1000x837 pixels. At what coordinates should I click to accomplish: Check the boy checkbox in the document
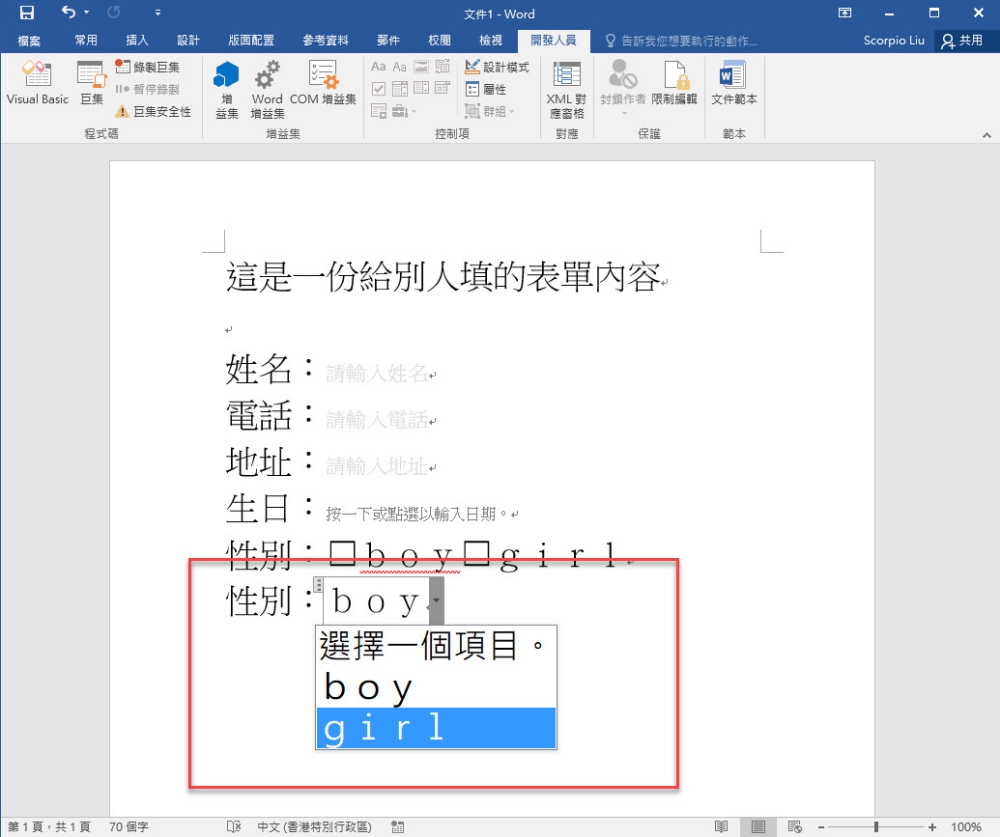342,555
